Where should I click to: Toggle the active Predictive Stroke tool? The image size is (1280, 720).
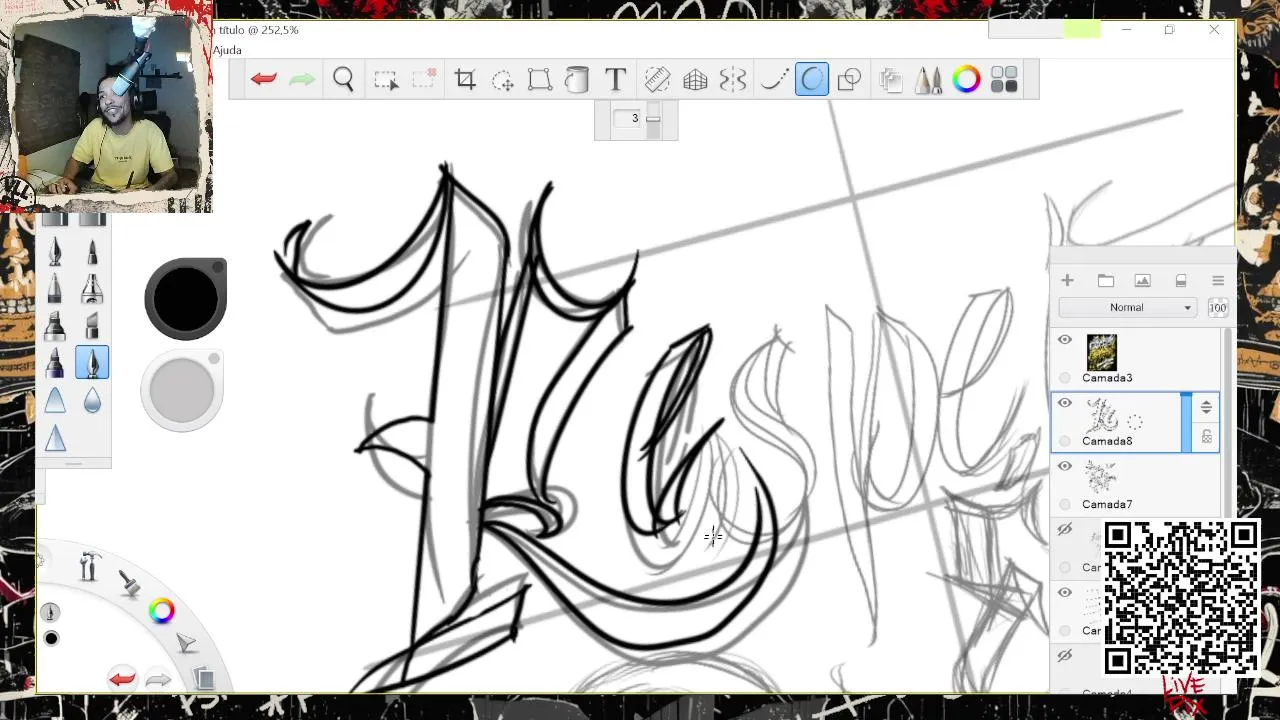pos(812,80)
